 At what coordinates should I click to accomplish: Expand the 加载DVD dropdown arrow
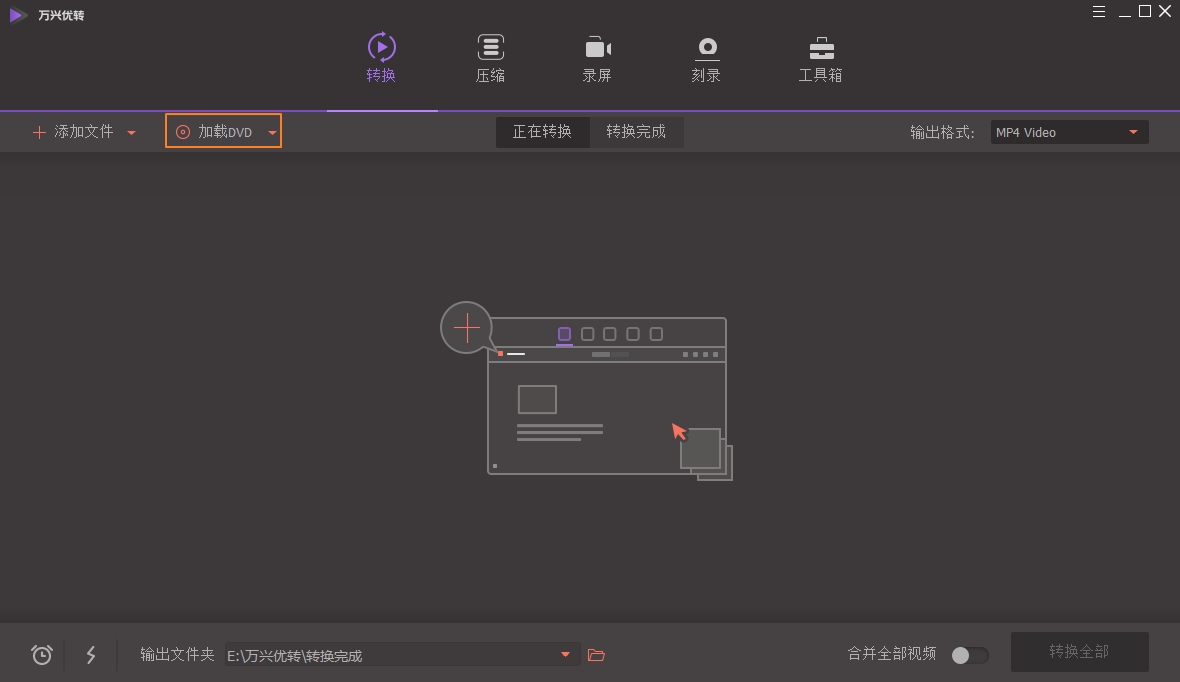point(271,131)
